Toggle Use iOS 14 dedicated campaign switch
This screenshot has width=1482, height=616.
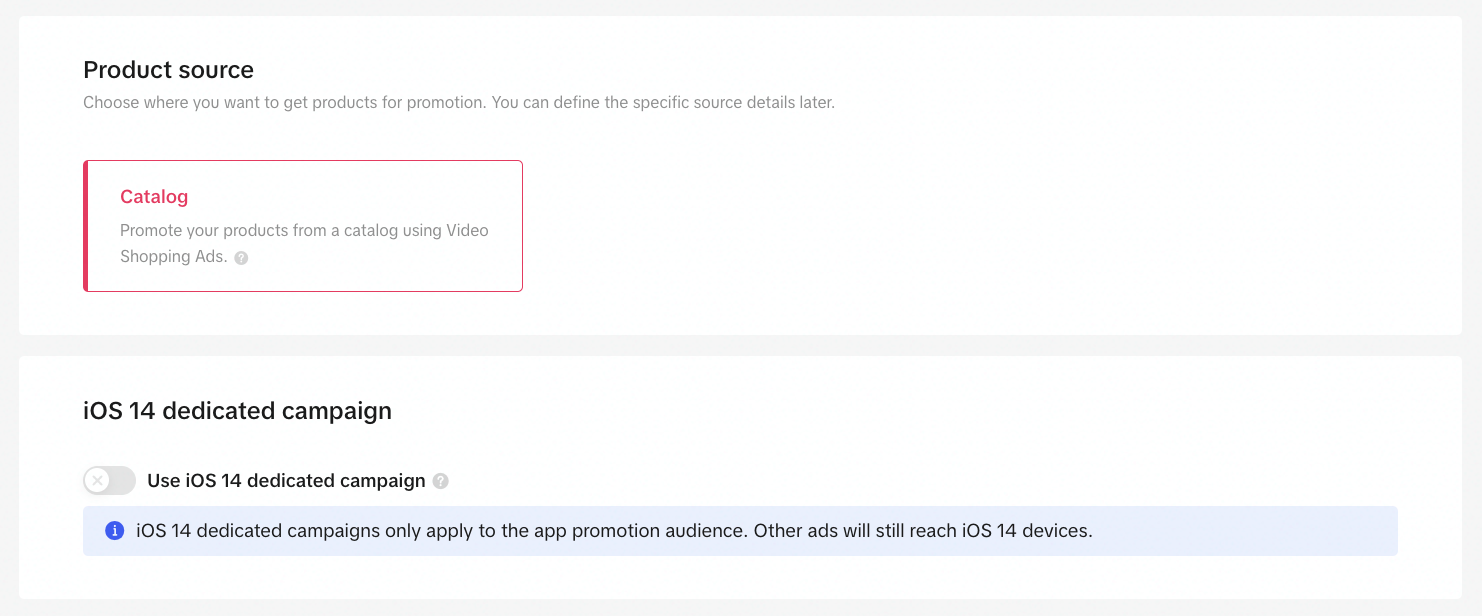pos(109,481)
